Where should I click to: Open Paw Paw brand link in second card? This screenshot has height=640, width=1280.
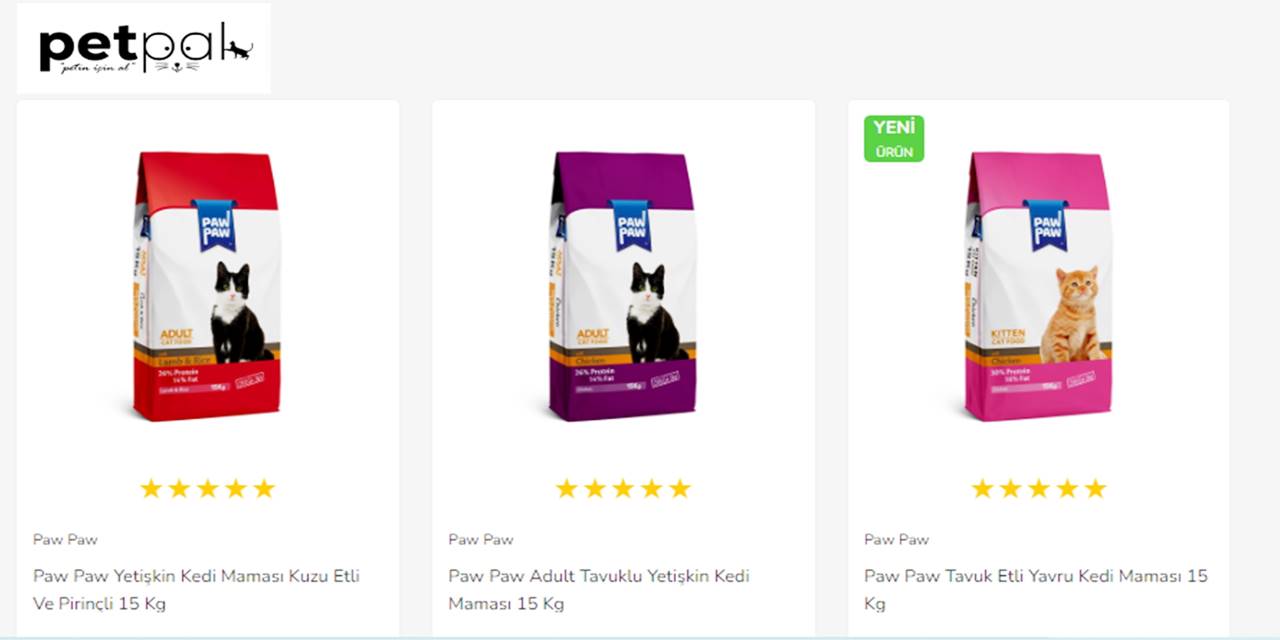coord(481,539)
